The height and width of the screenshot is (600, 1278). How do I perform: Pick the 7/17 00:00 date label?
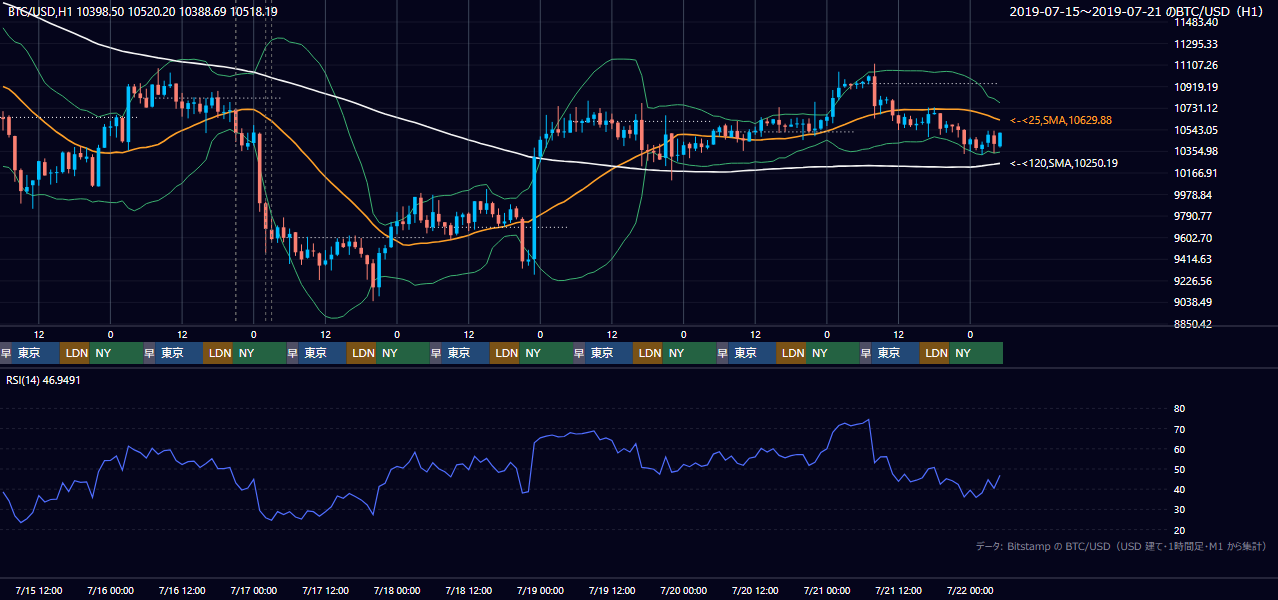click(254, 590)
